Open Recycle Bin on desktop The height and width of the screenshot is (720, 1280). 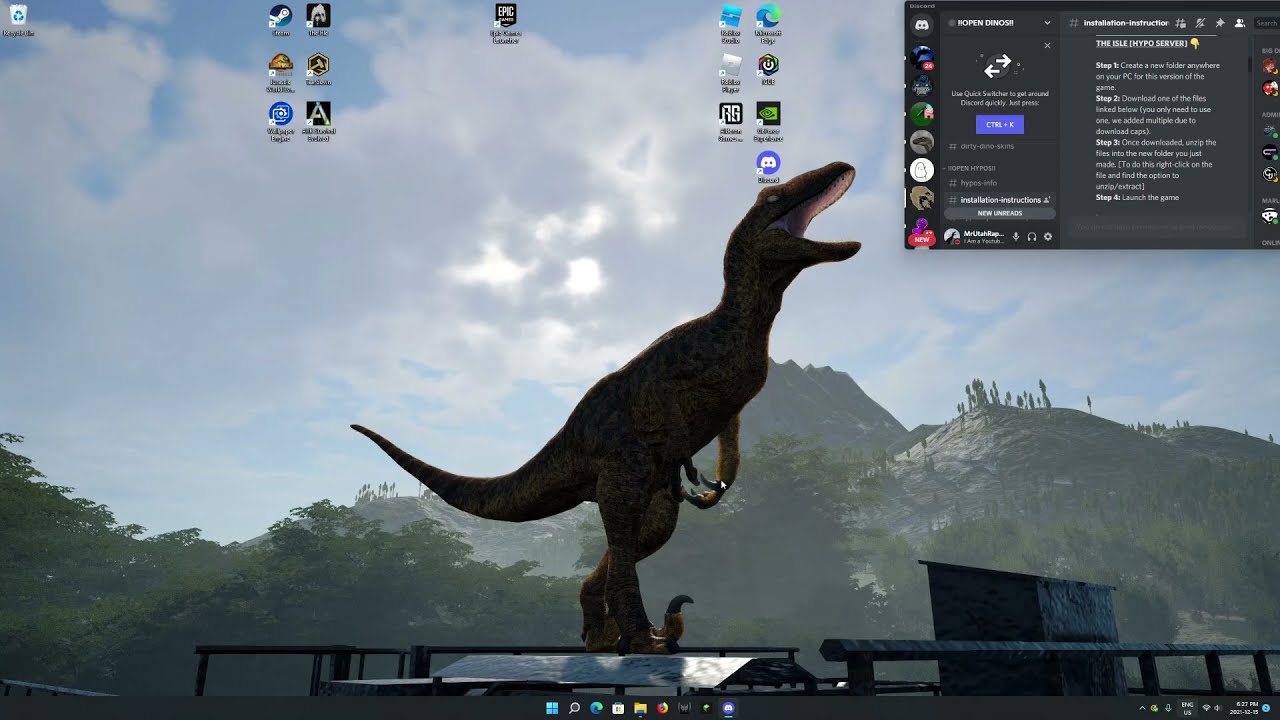(x=18, y=21)
